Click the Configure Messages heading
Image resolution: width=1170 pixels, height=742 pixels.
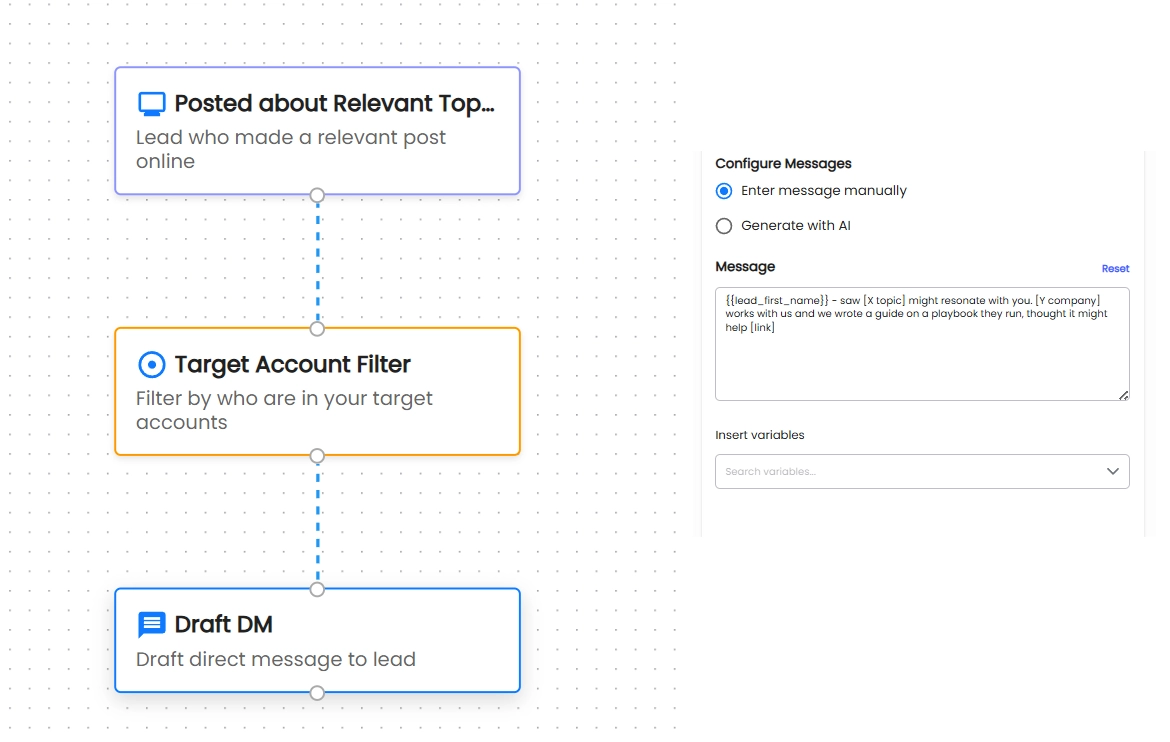point(783,163)
